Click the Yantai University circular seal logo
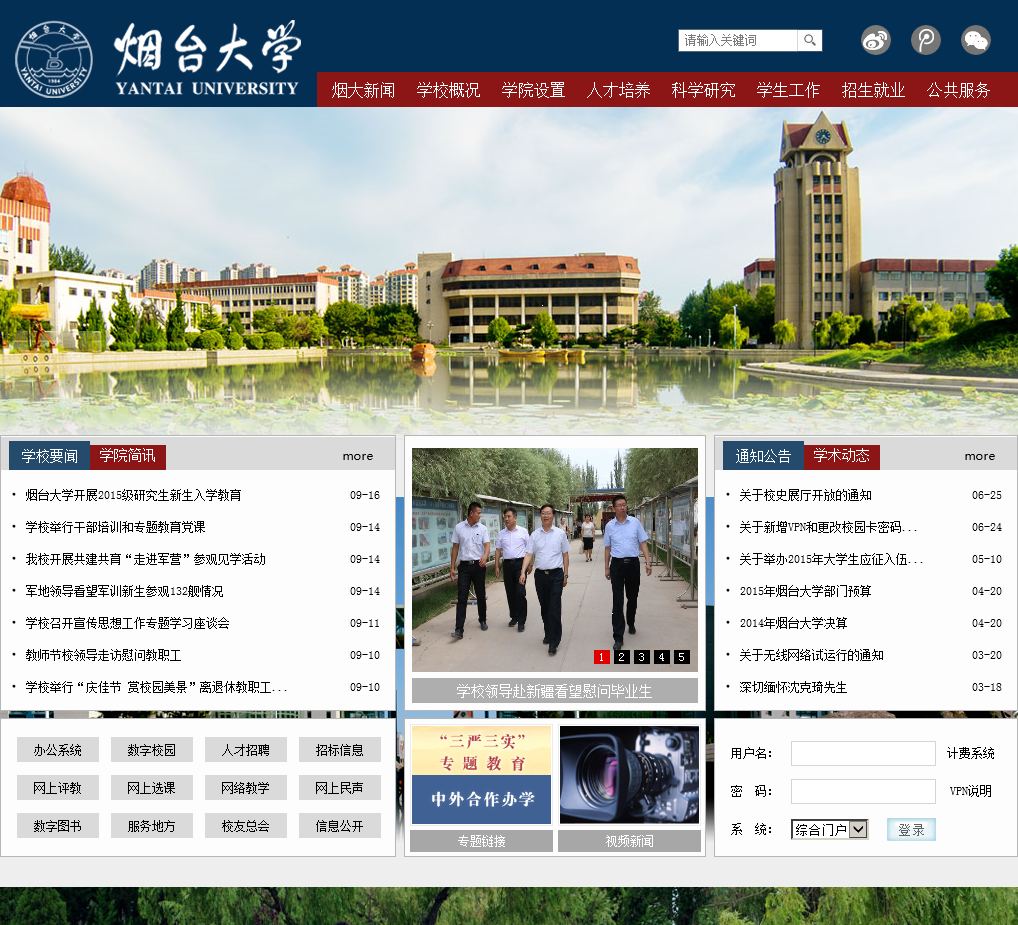Viewport: 1018px width, 925px height. tap(54, 59)
